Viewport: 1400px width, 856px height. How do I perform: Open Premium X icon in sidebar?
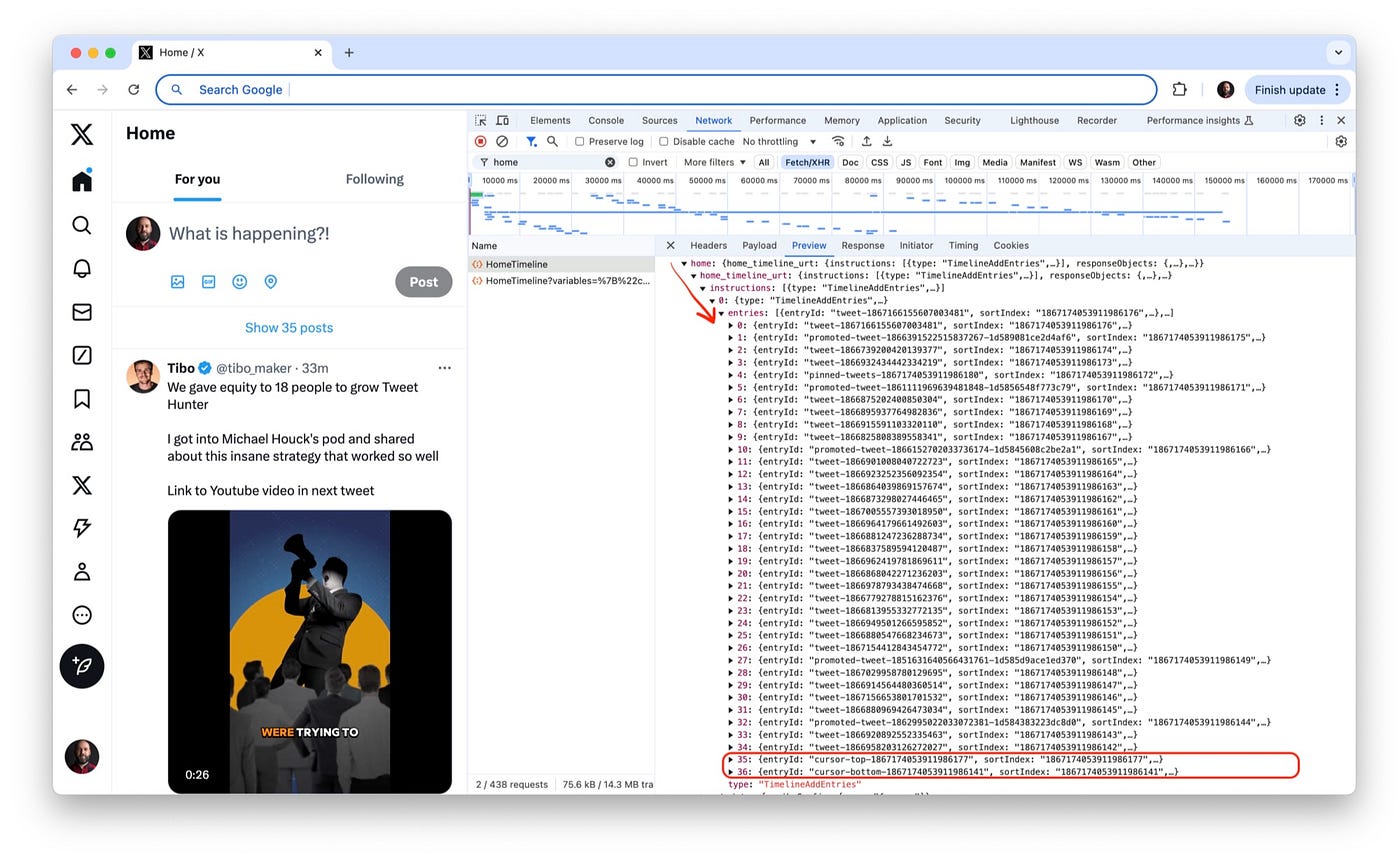[x=82, y=486]
